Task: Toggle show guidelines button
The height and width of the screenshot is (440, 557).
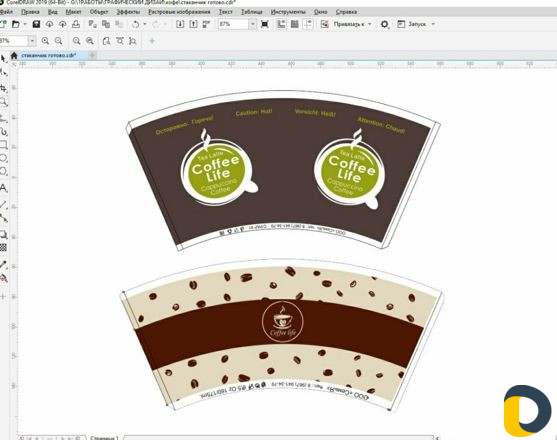Action: (308, 24)
